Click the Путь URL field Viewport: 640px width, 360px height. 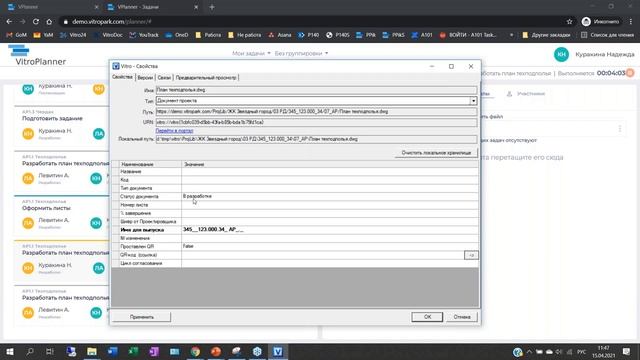(316, 111)
